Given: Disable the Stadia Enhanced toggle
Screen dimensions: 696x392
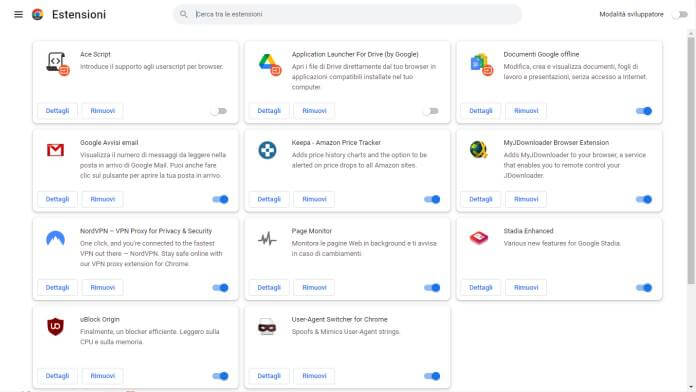Looking at the screenshot, I should pos(644,288).
